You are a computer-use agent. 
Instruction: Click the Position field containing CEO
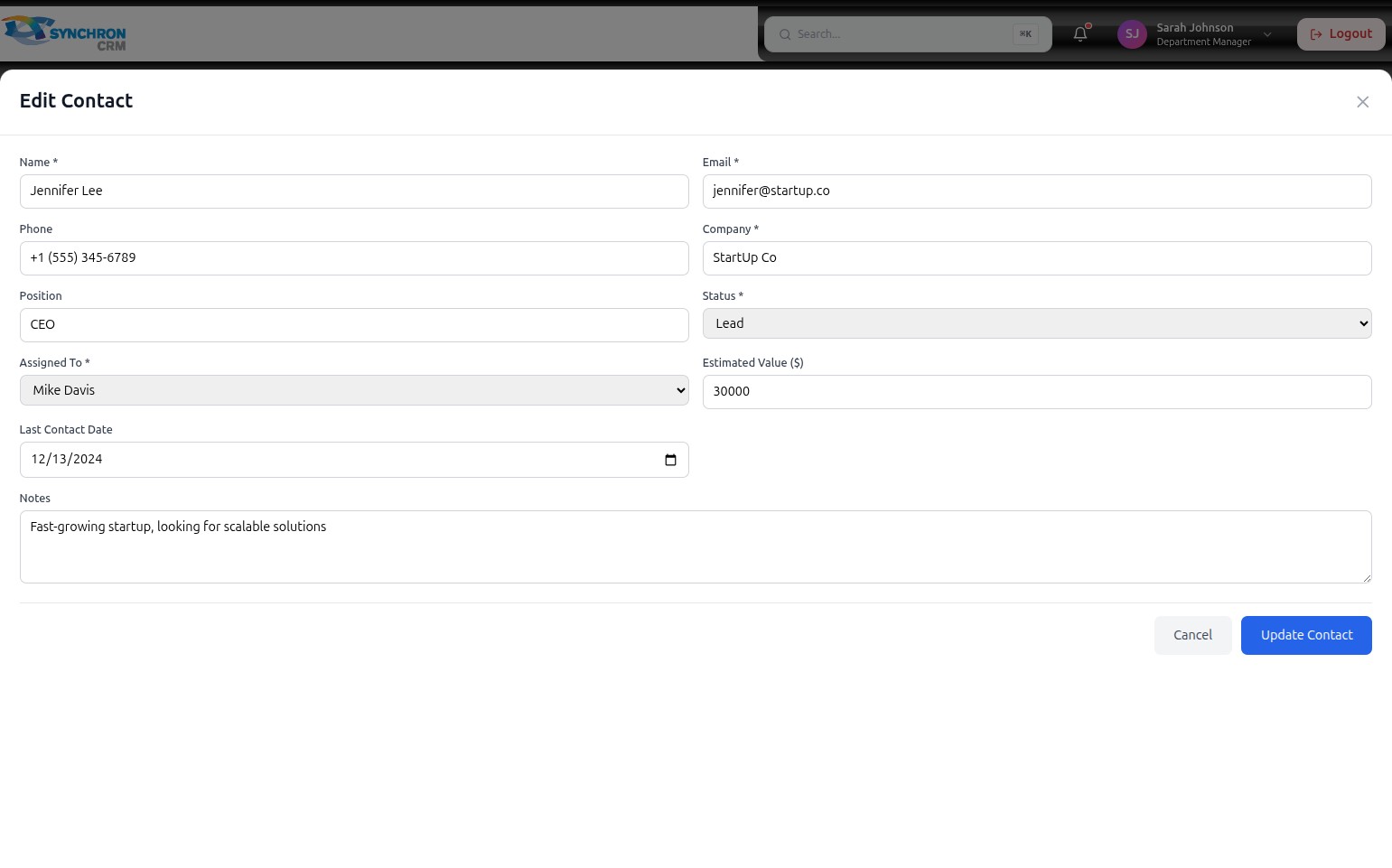(x=354, y=325)
